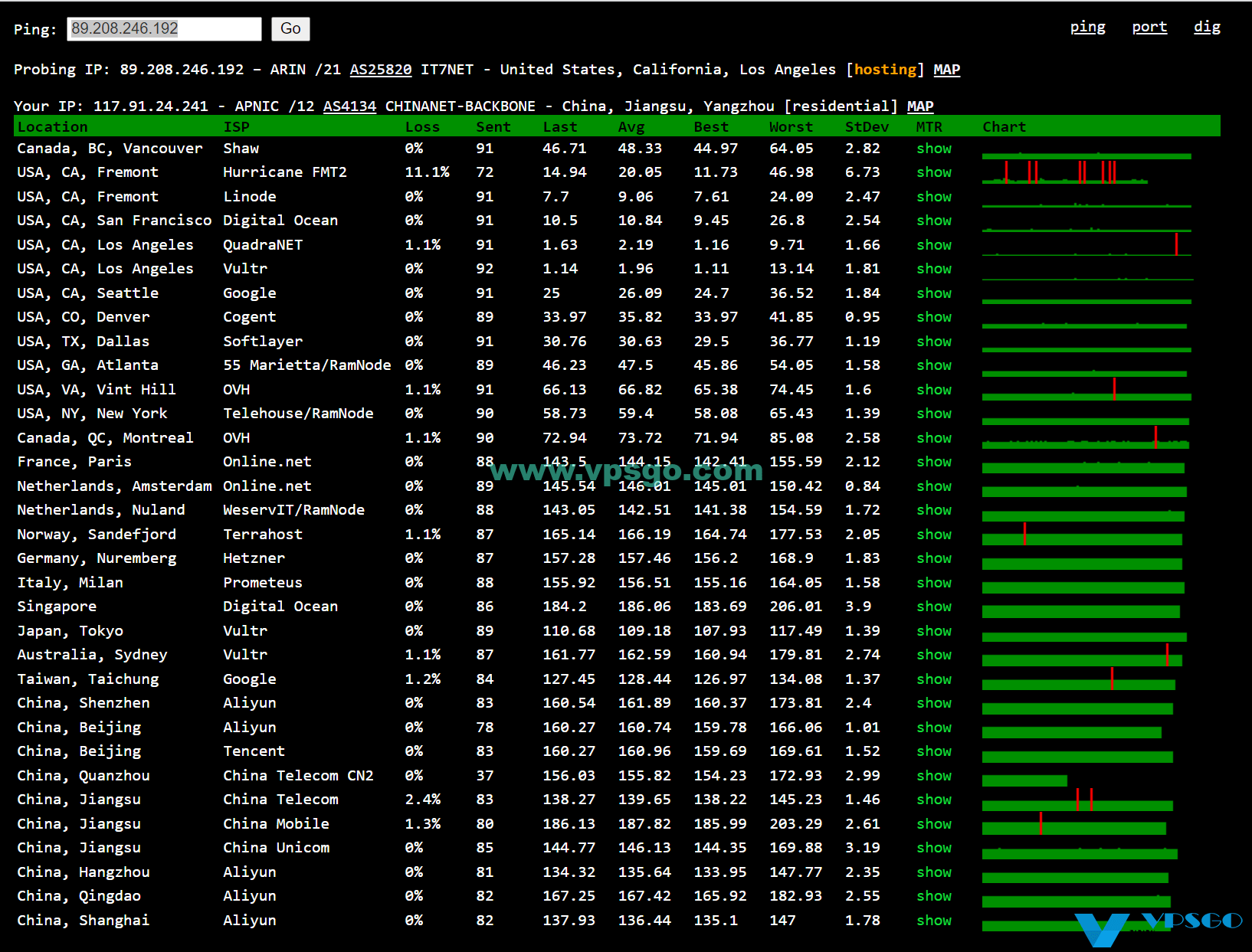
Task: Show MTR for Hangzhou Aliyun row
Action: pyautogui.click(x=934, y=872)
